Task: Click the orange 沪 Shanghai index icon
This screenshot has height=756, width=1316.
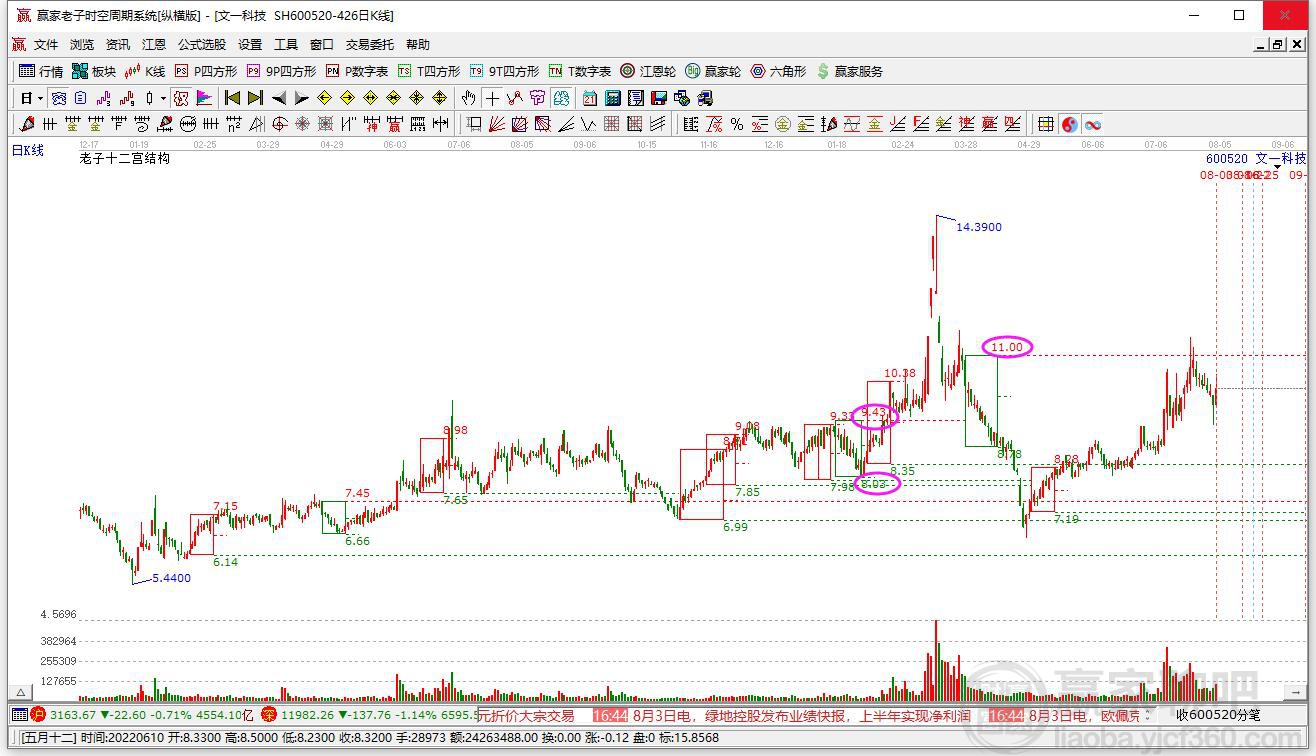Action: (39, 715)
